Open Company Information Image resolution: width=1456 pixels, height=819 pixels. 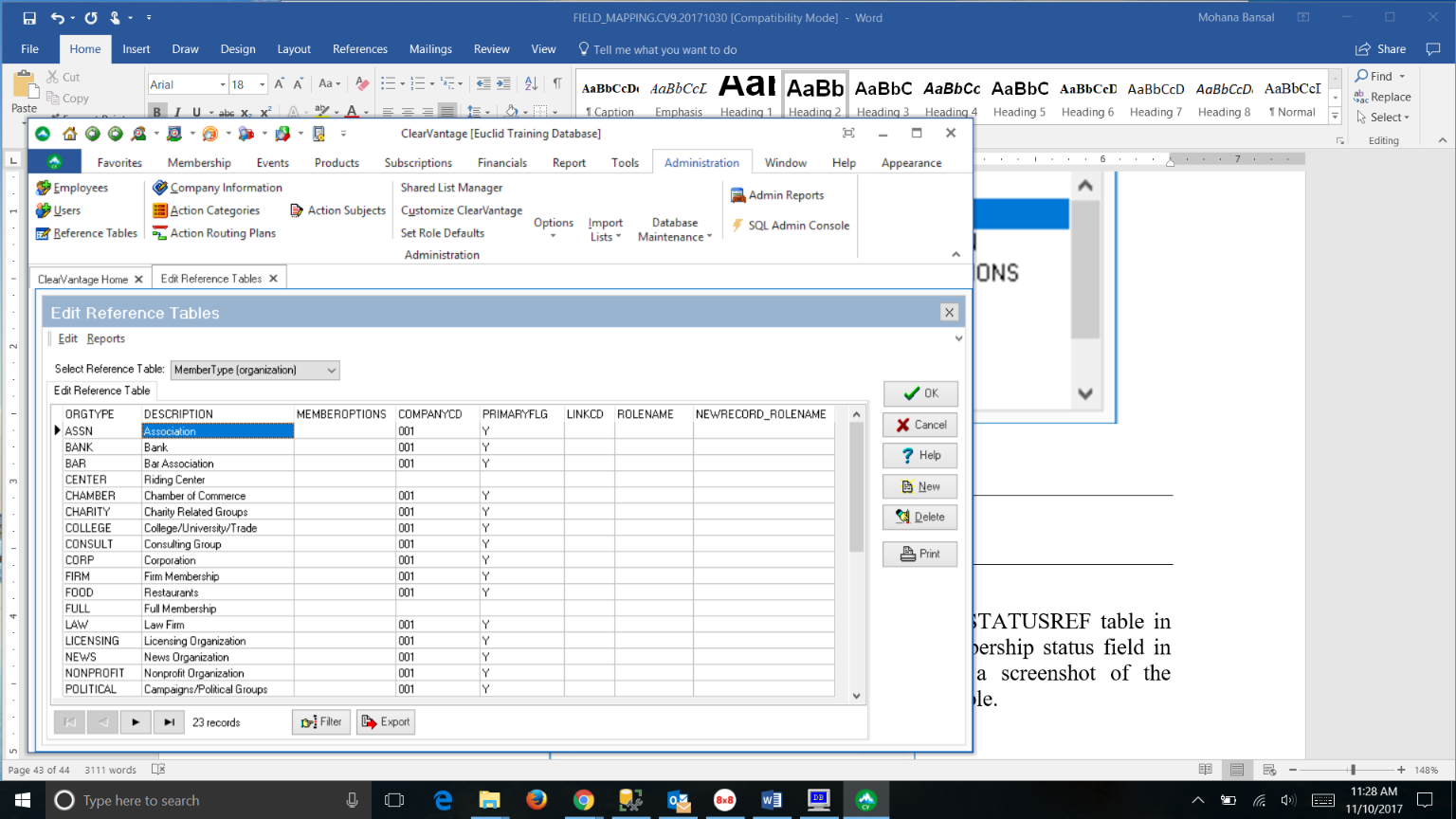click(x=218, y=188)
